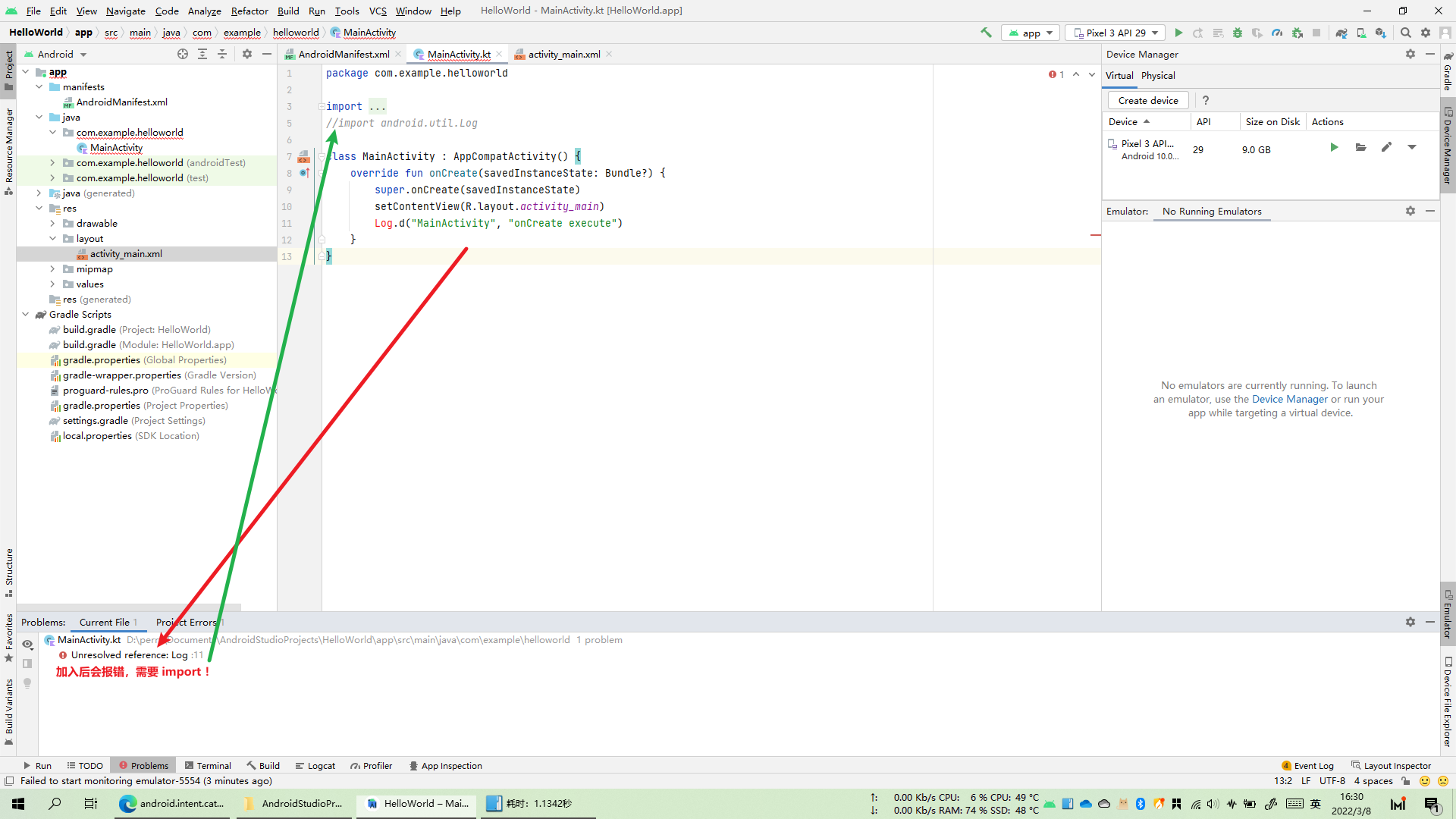The width and height of the screenshot is (1456, 819).
Task: Toggle the Resource Manager side panel
Action: click(x=8, y=152)
